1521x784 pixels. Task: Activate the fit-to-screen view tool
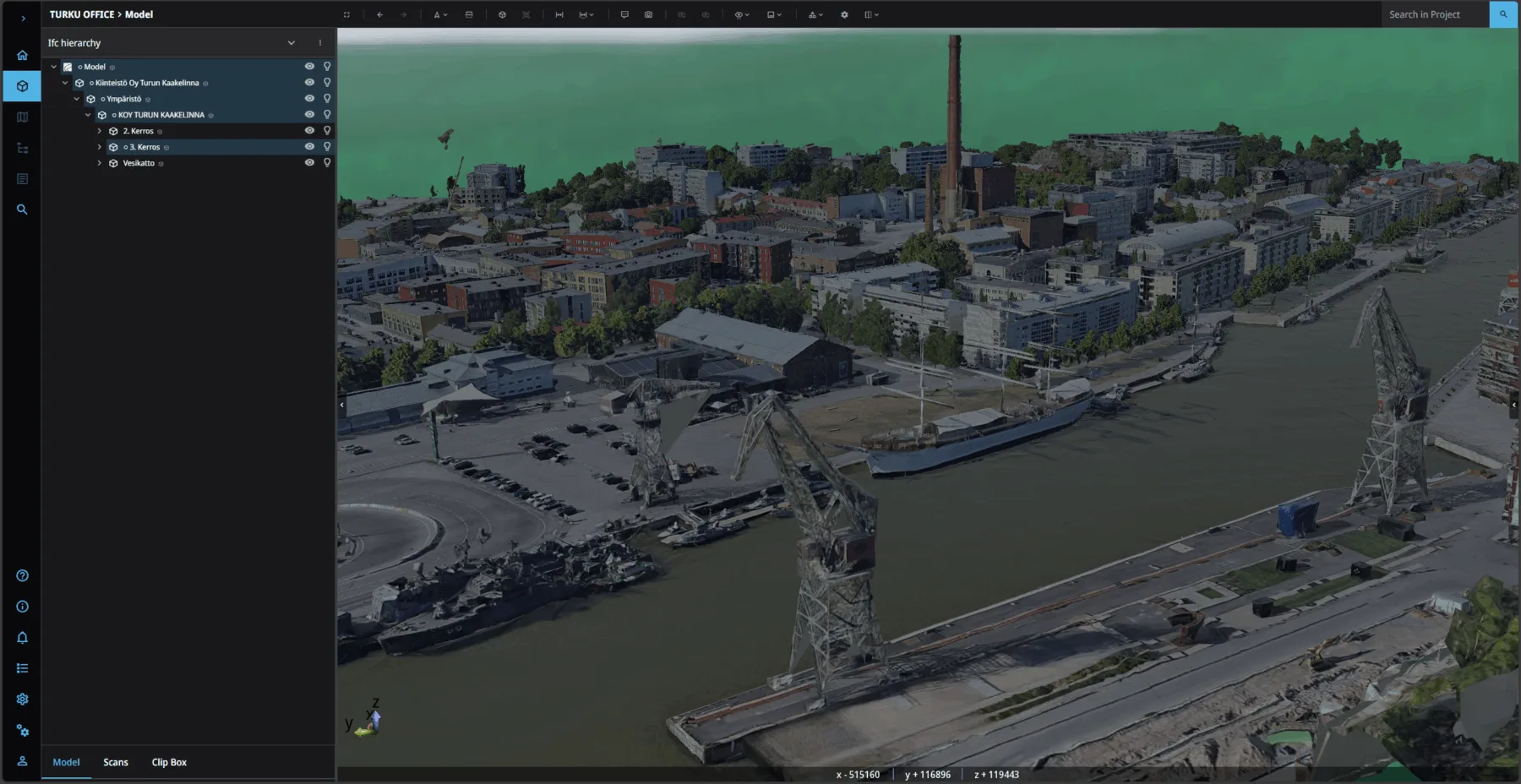(x=347, y=14)
